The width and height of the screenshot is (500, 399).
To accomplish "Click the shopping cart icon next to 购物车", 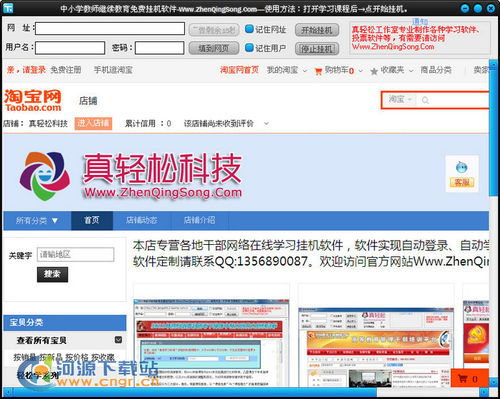I will (318, 71).
